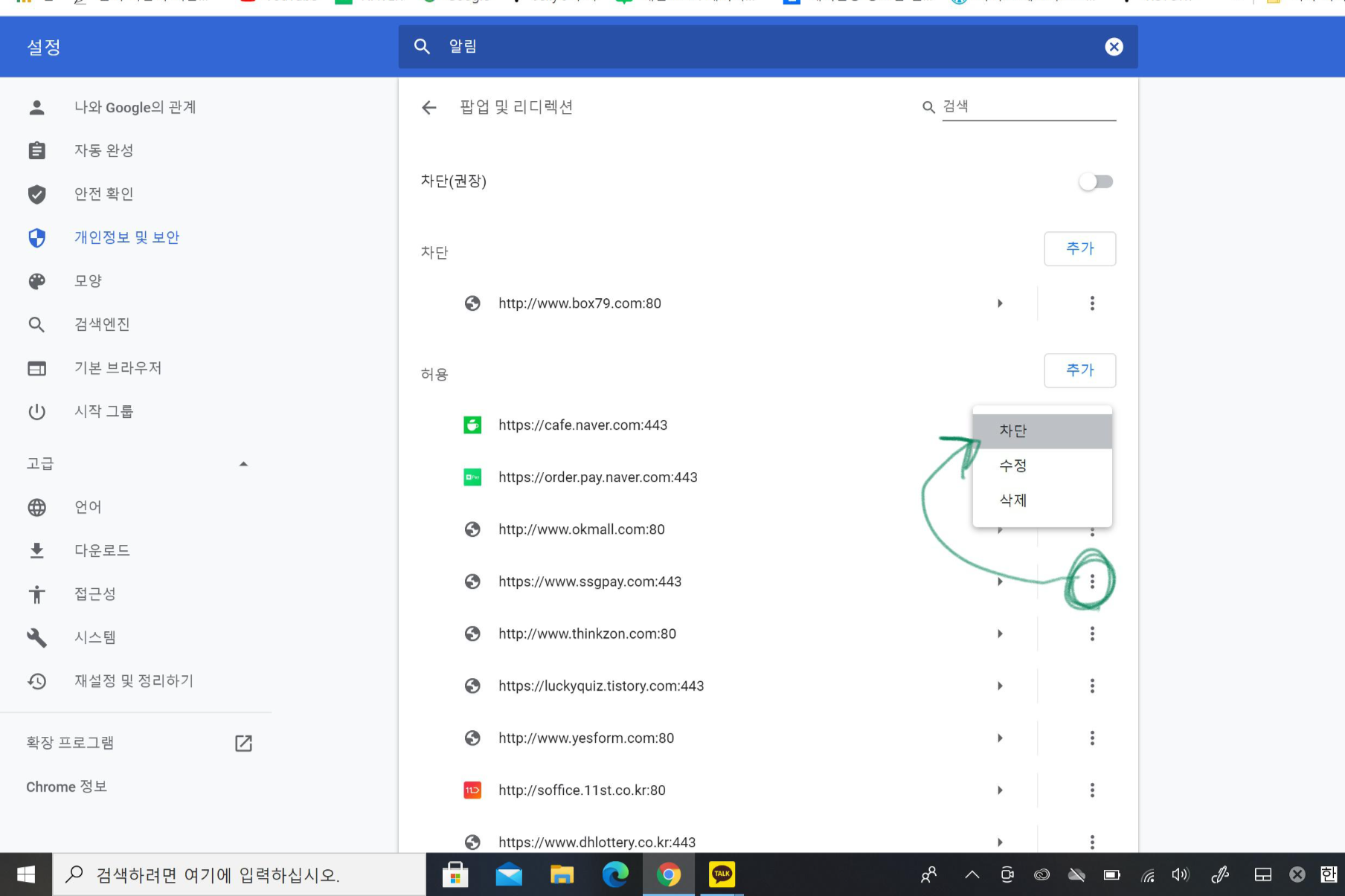Click 추가 button in the 차단 section
Screen dimensions: 1345x896
1079,248
